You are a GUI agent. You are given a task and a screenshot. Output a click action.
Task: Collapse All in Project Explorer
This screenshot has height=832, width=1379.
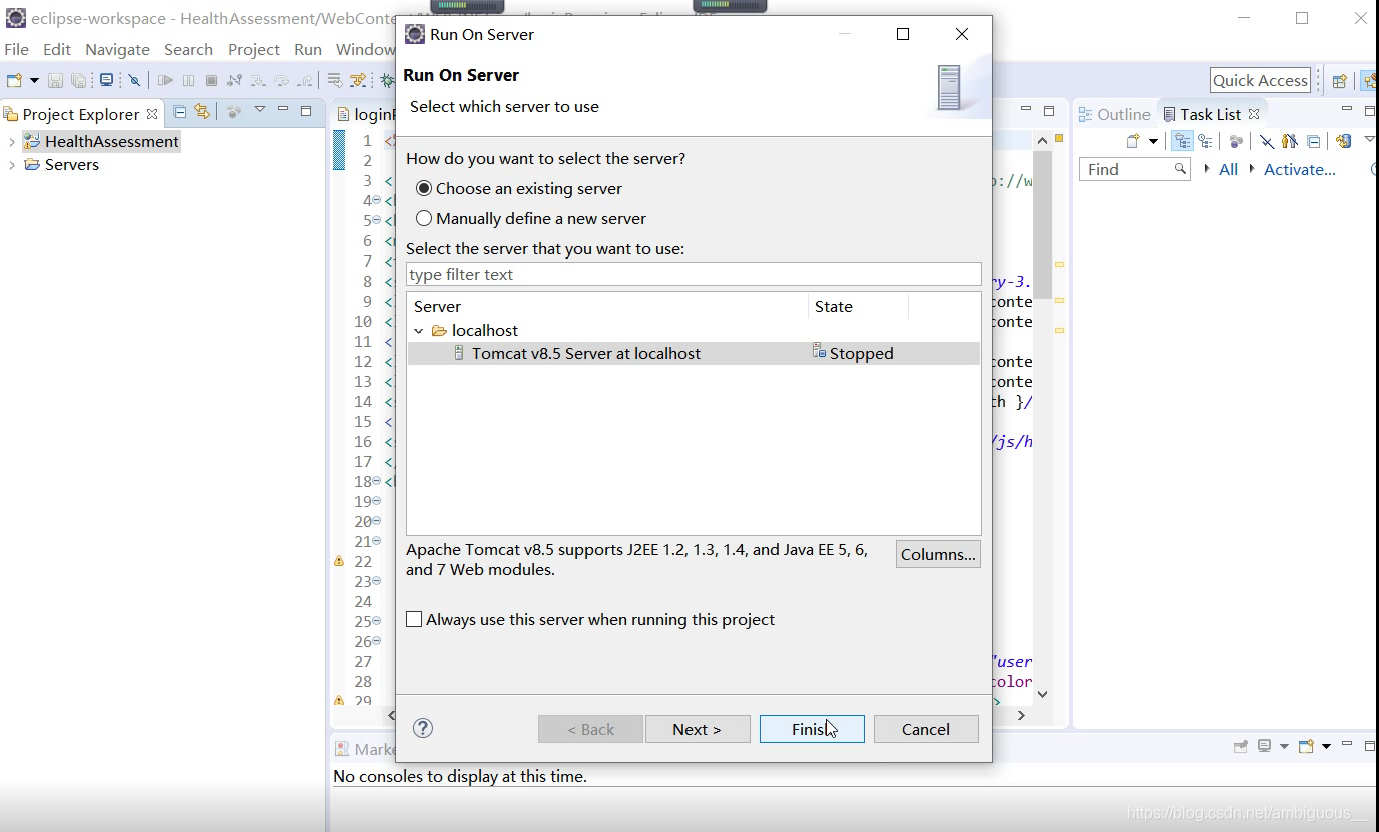(x=180, y=112)
